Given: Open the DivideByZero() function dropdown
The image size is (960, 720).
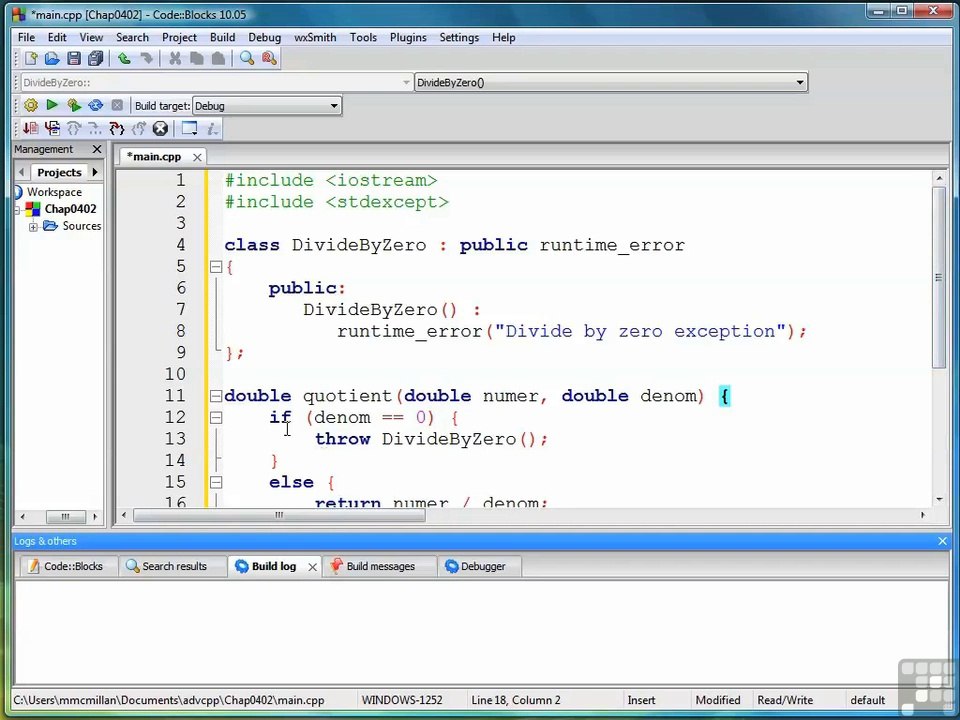Looking at the screenshot, I should click(610, 83).
